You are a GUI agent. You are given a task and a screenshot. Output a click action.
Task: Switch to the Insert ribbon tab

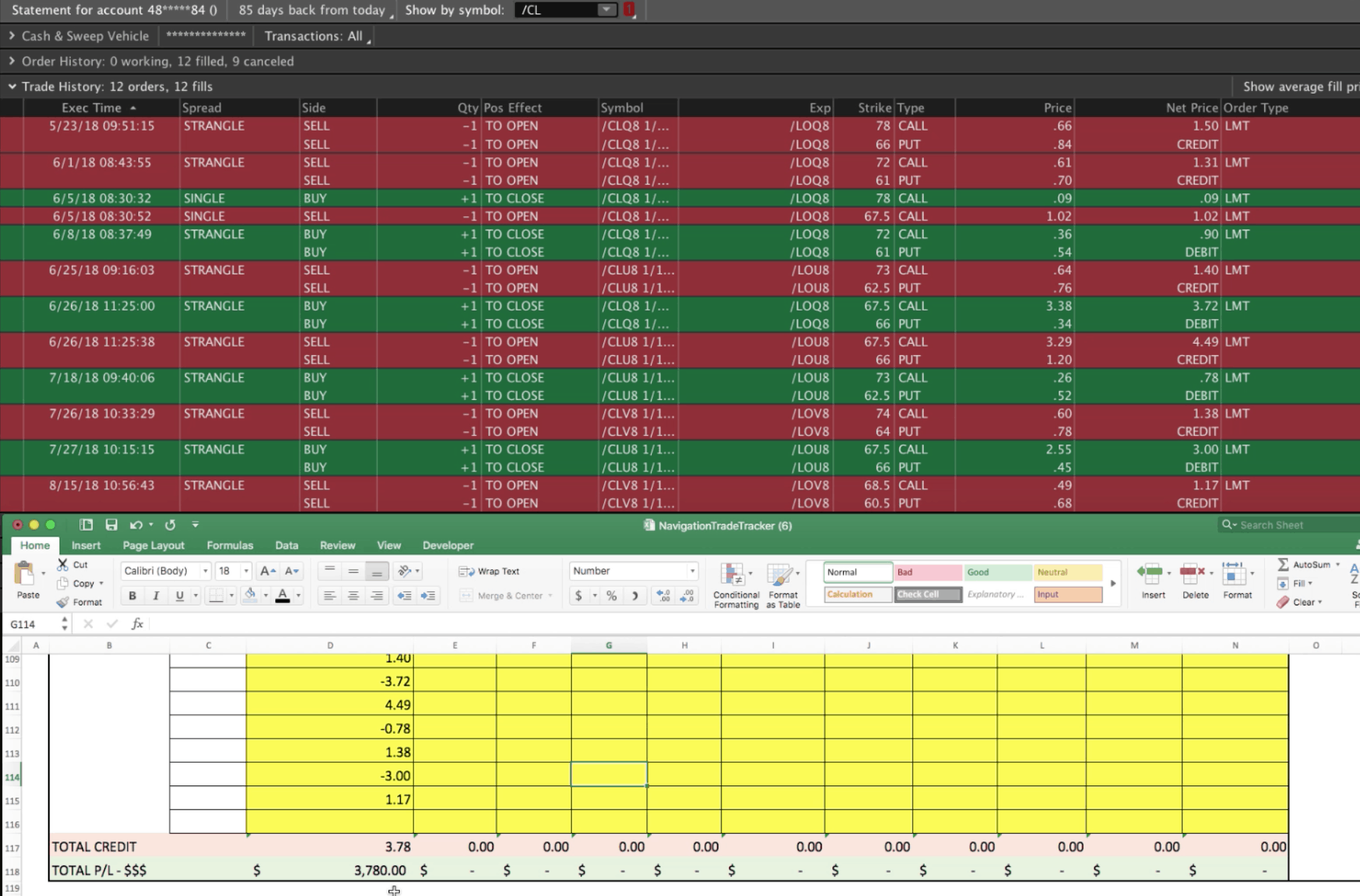coord(86,545)
